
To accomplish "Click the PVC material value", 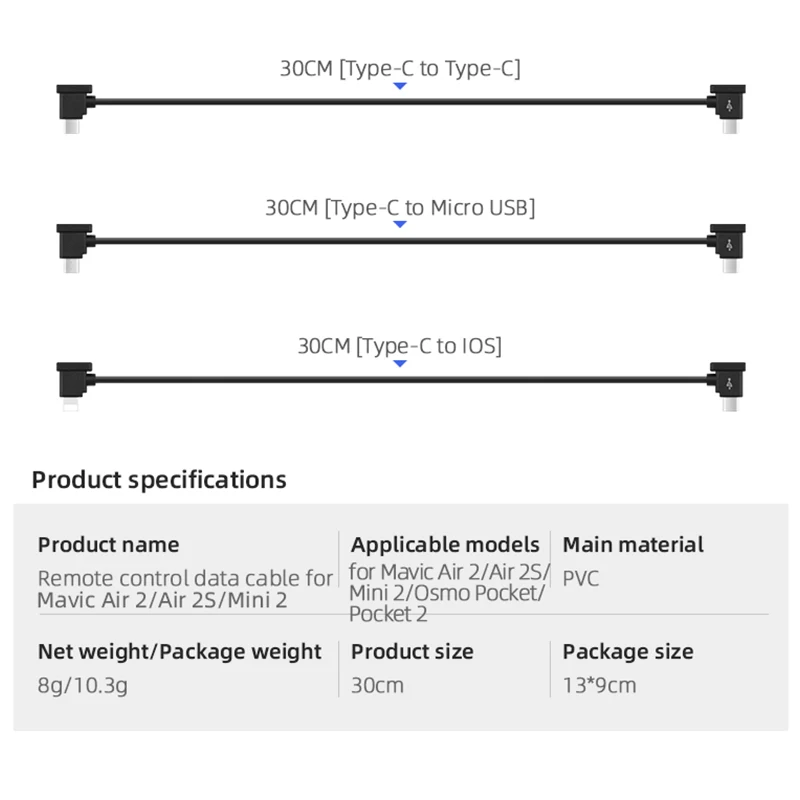I will [581, 578].
